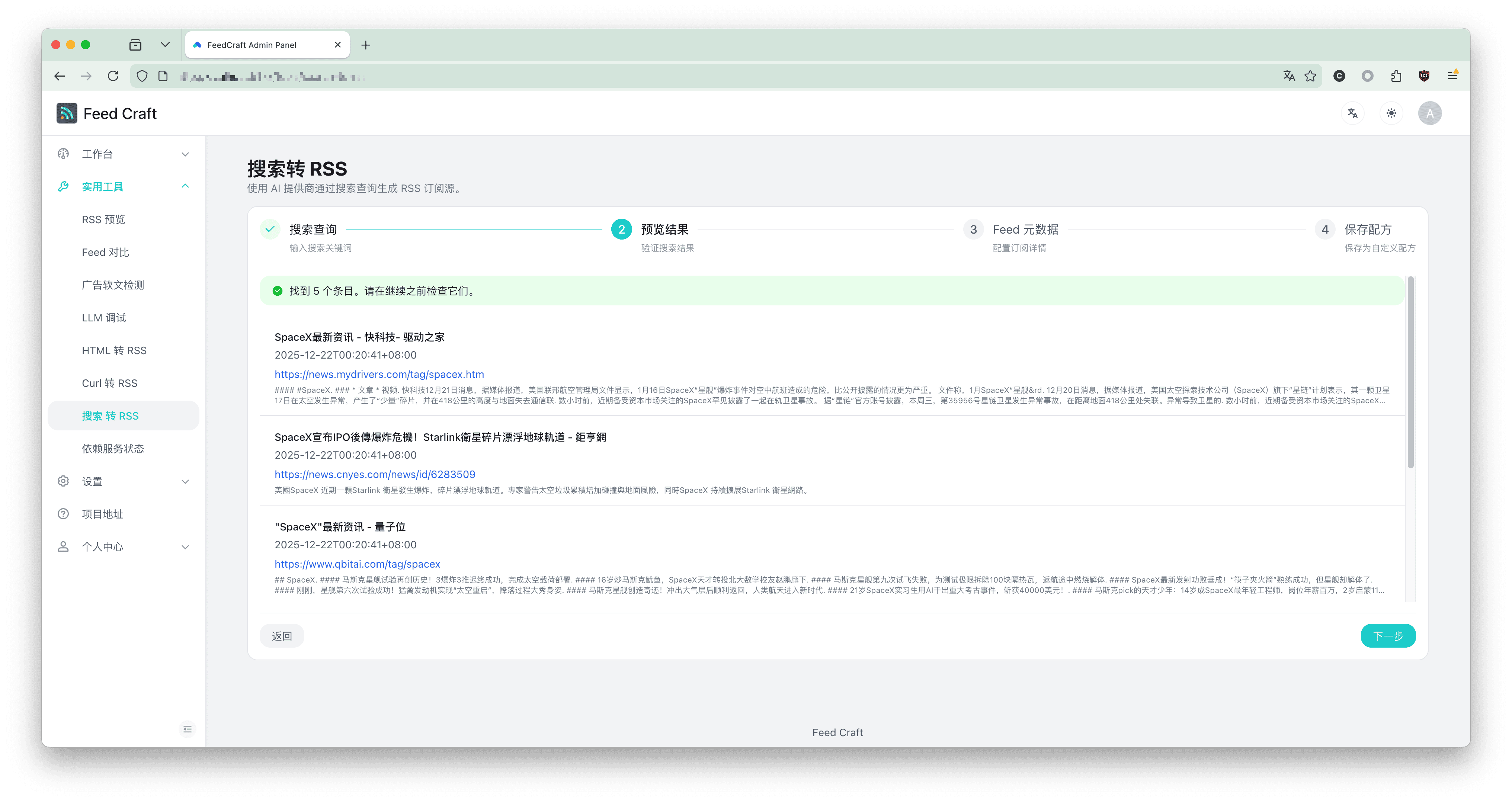The width and height of the screenshot is (1512, 802).
Task: Open the news.mydrivers.com spacex link
Action: tap(379, 374)
